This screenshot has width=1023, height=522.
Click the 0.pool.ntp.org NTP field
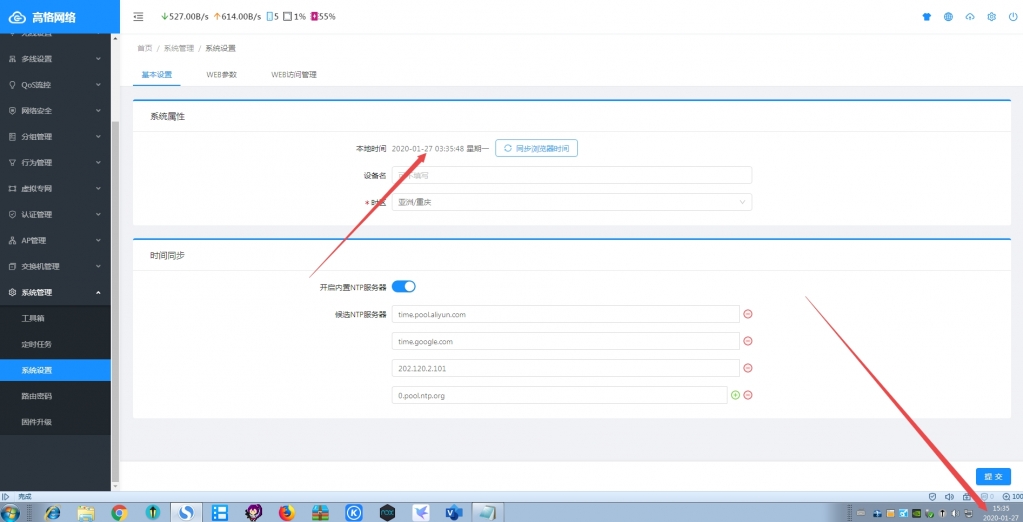(560, 395)
